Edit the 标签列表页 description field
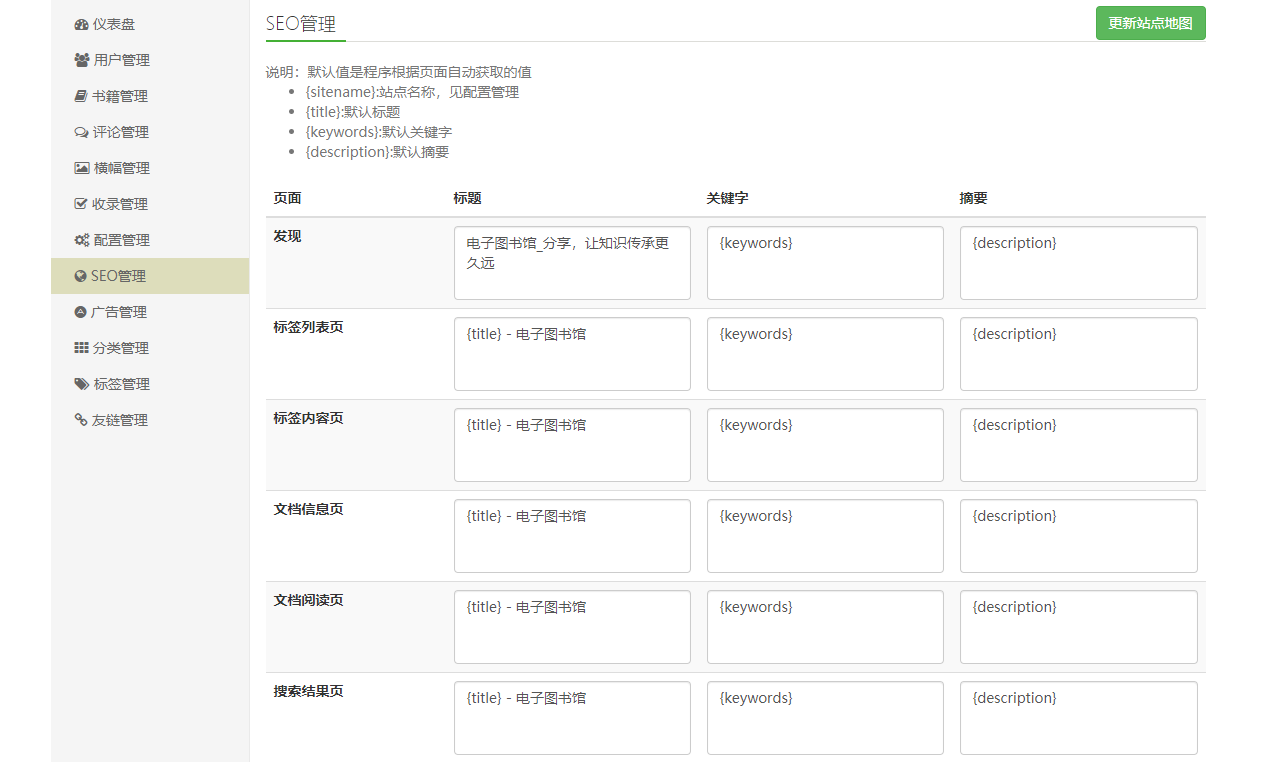Viewport: 1281px width, 762px height. click(1078, 354)
